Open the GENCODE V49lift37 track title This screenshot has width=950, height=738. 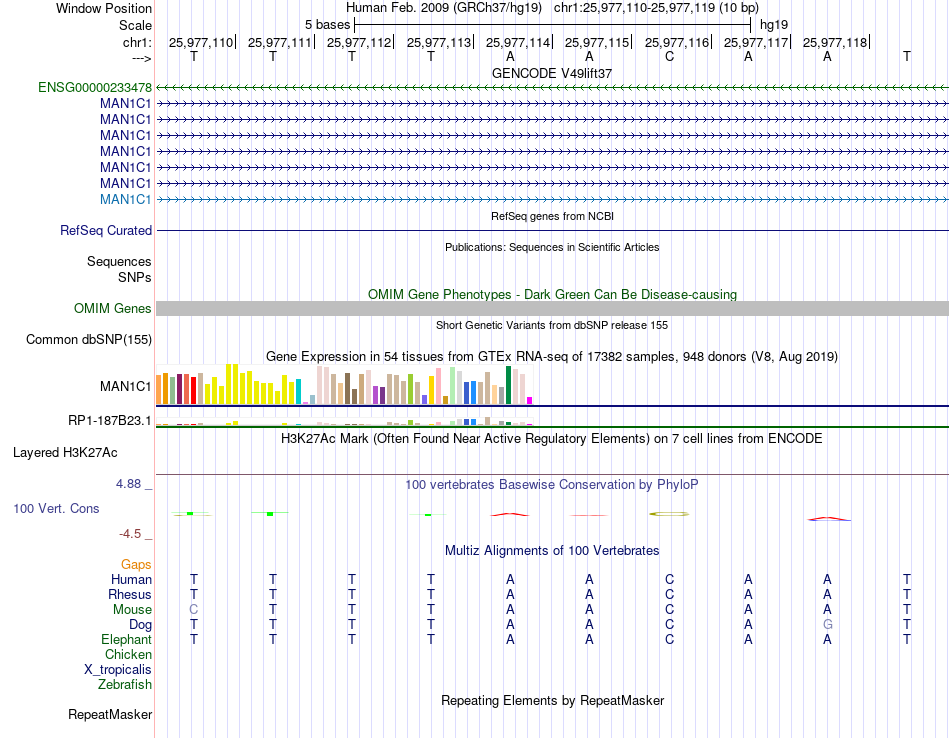(552, 73)
